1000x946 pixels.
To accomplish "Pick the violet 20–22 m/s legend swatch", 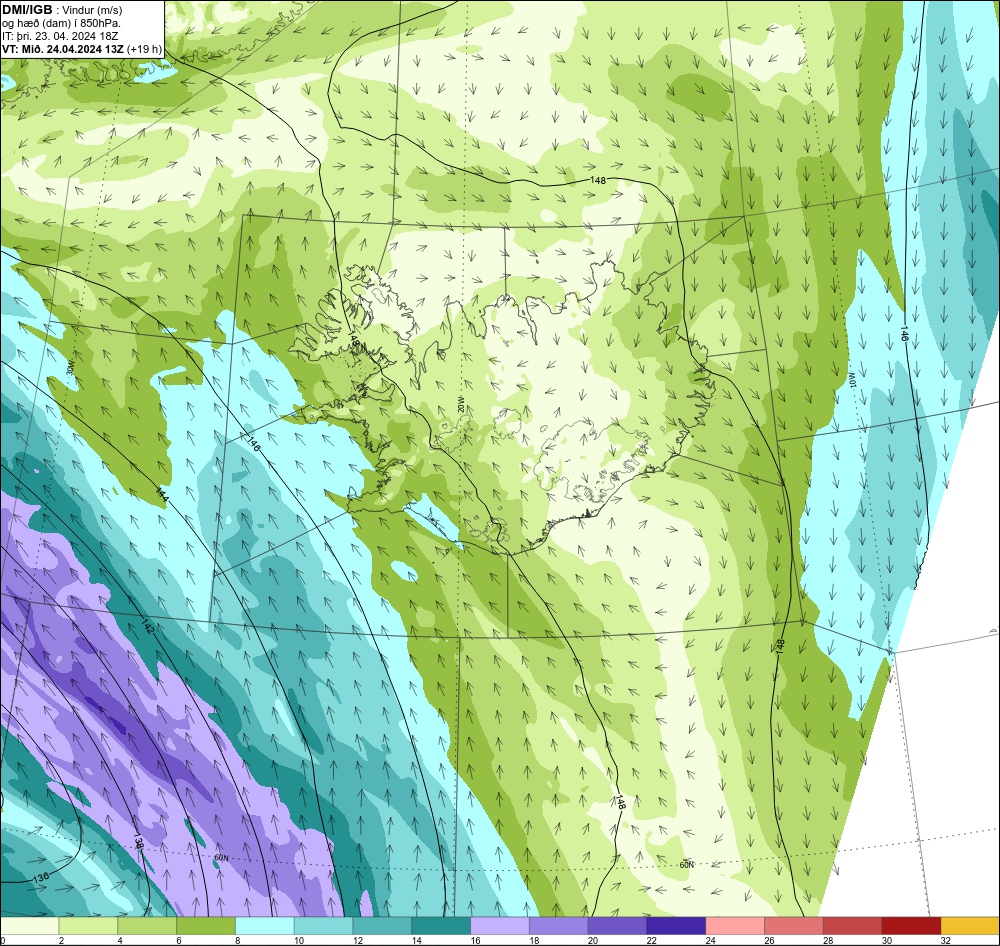I will click(617, 926).
